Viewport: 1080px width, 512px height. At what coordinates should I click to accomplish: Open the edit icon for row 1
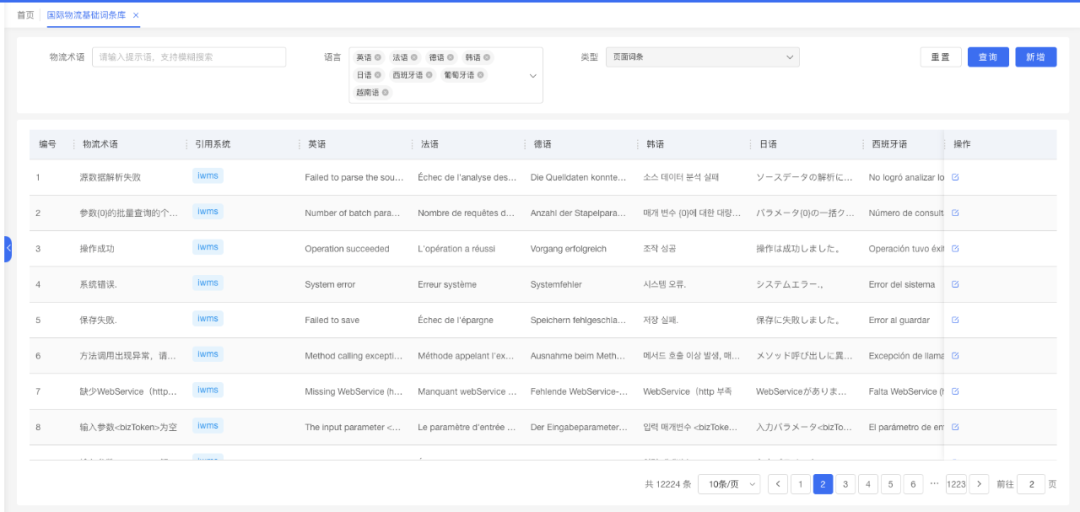tap(955, 177)
